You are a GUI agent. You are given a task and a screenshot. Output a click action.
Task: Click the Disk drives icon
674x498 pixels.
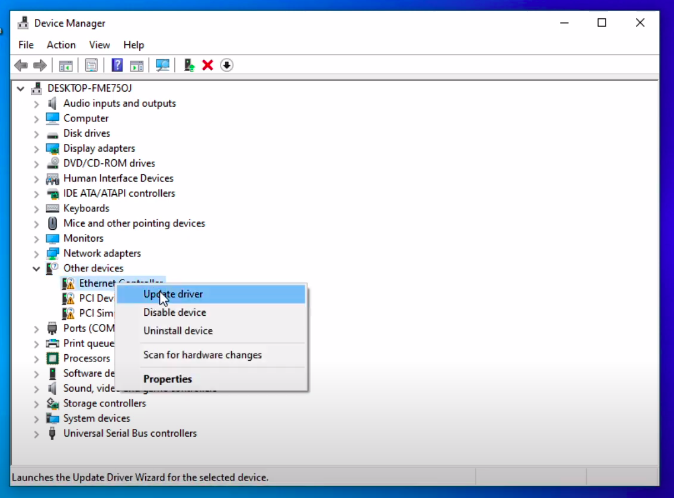52,134
